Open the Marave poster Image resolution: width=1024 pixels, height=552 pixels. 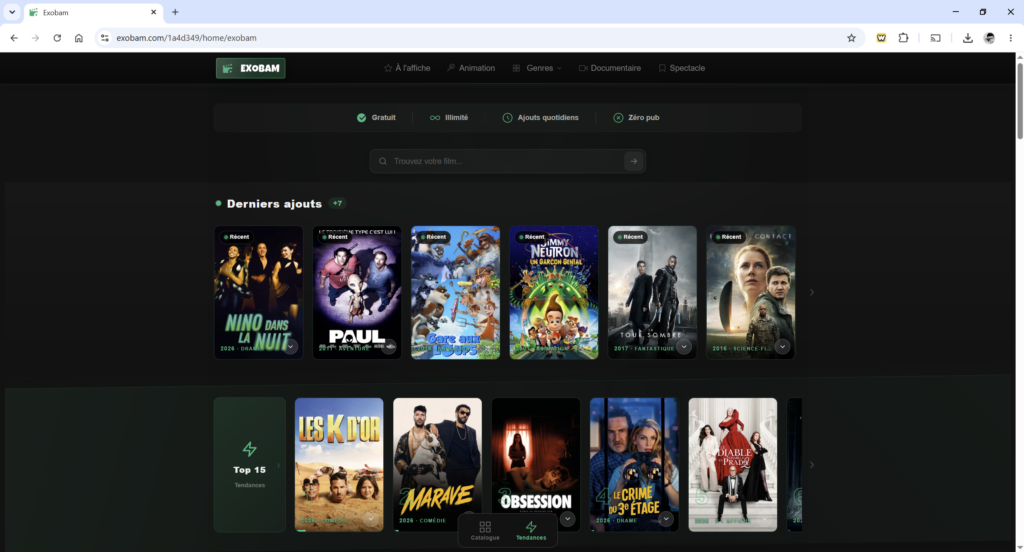point(438,464)
